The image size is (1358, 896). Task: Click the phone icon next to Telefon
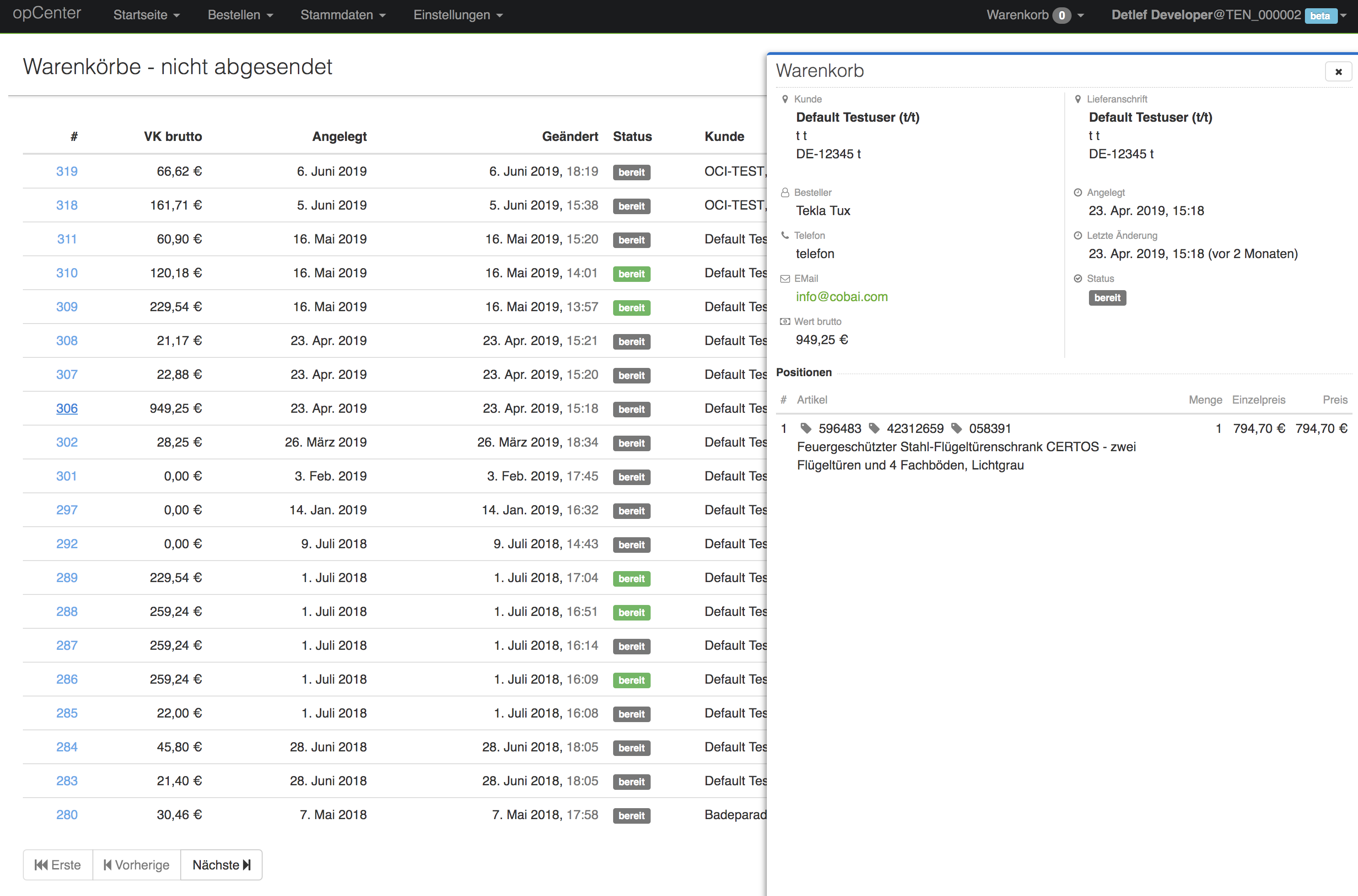785,235
